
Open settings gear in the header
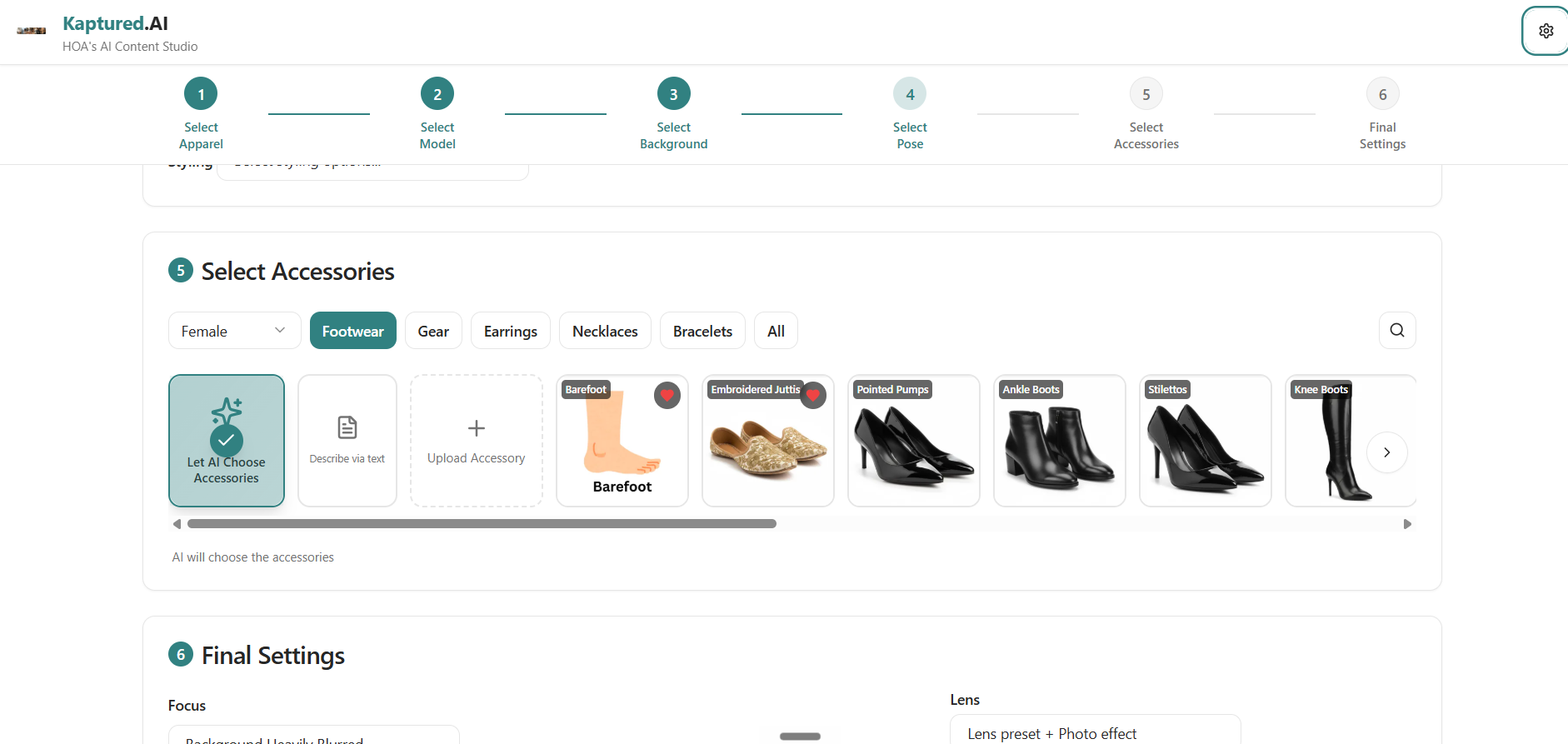[x=1546, y=31]
